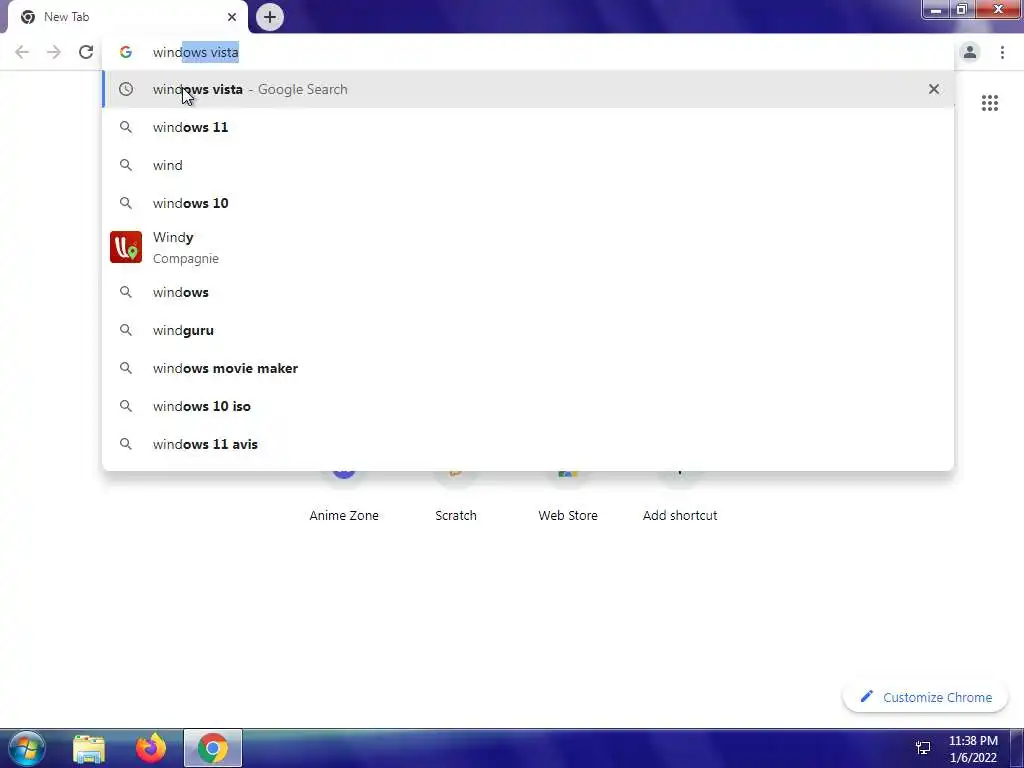Click the magnifier icon beside windows 11
The image size is (1024, 768).
(126, 127)
